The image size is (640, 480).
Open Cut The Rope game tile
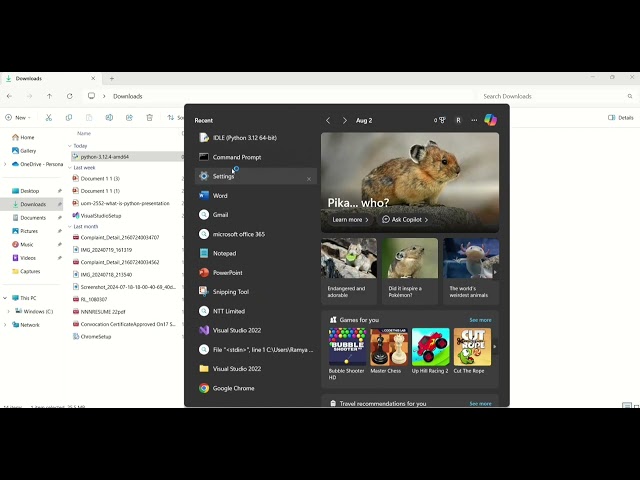(x=472, y=351)
